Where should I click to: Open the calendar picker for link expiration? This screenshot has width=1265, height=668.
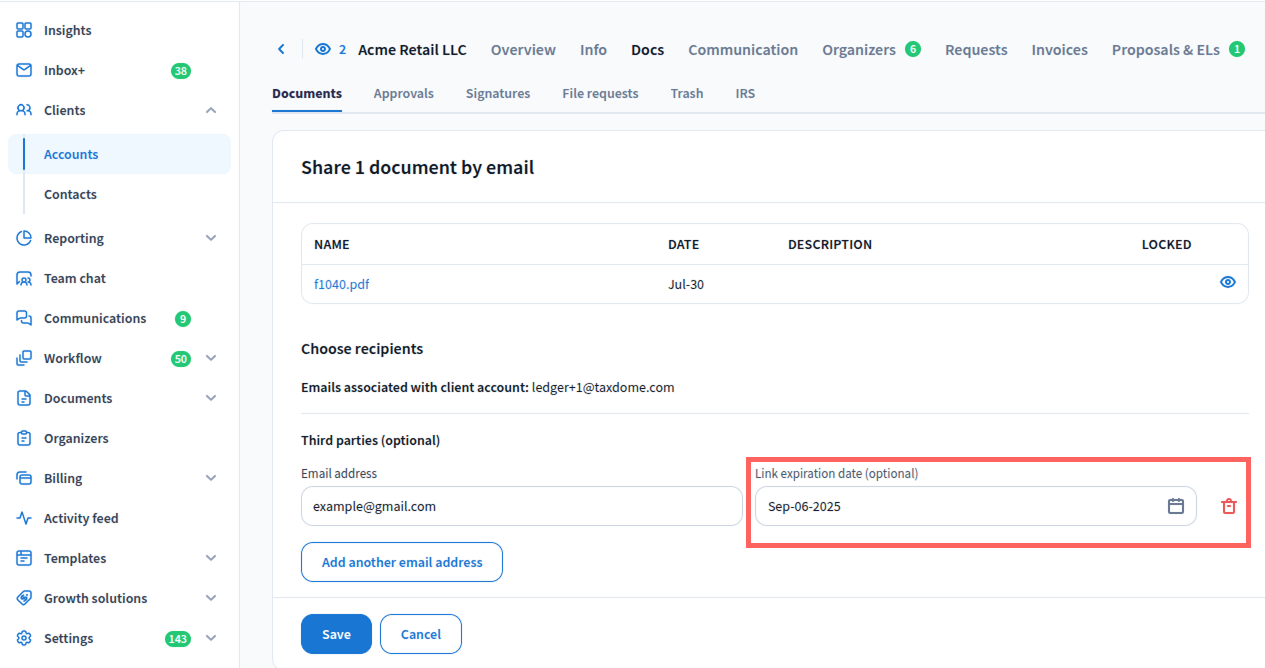[x=1176, y=506]
